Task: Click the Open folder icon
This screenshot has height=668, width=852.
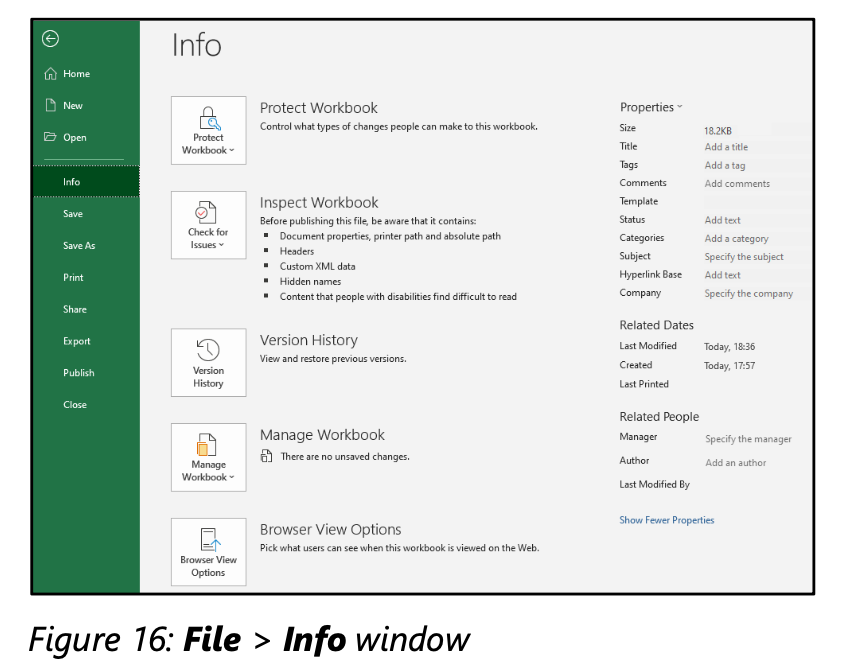Action: click(x=50, y=138)
